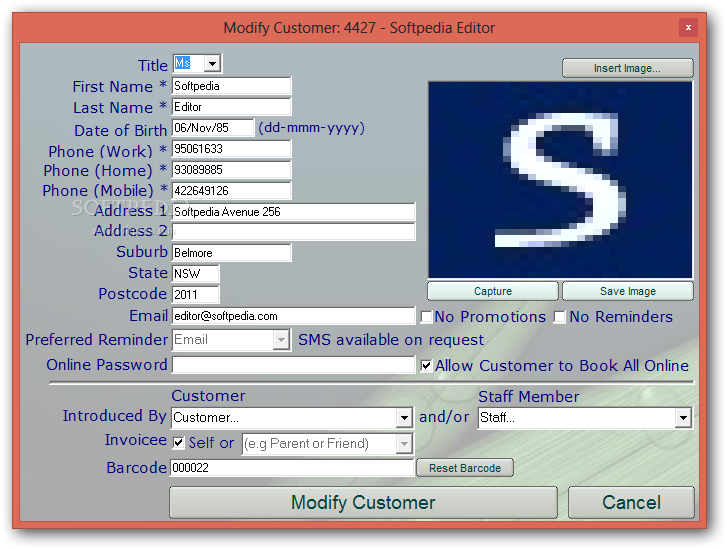Viewport: 727px width, 549px height.
Task: Click the Capture button
Action: tap(493, 291)
